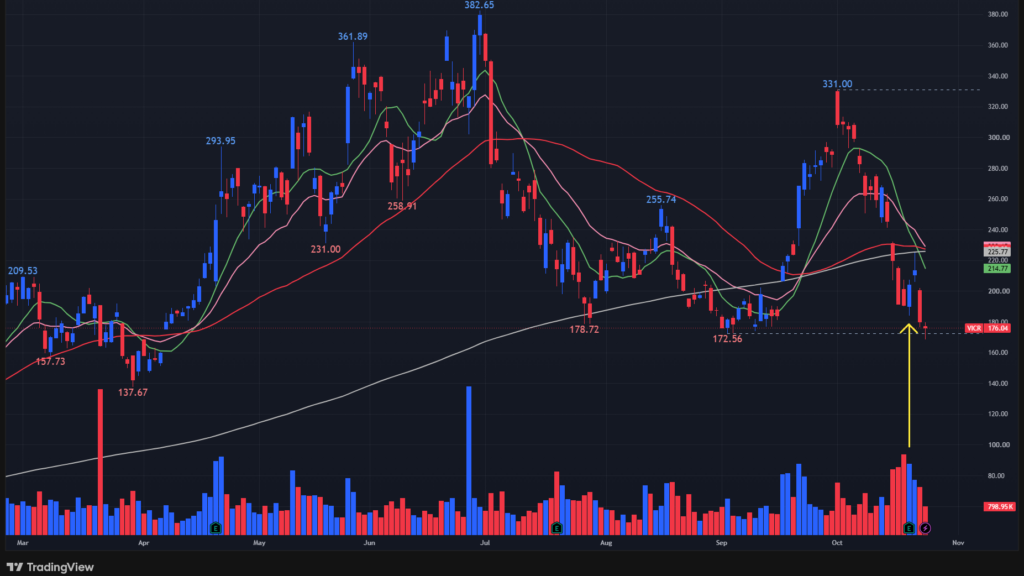Click Mar on the time axis
This screenshot has height=576, width=1024.
pyautogui.click(x=23, y=543)
